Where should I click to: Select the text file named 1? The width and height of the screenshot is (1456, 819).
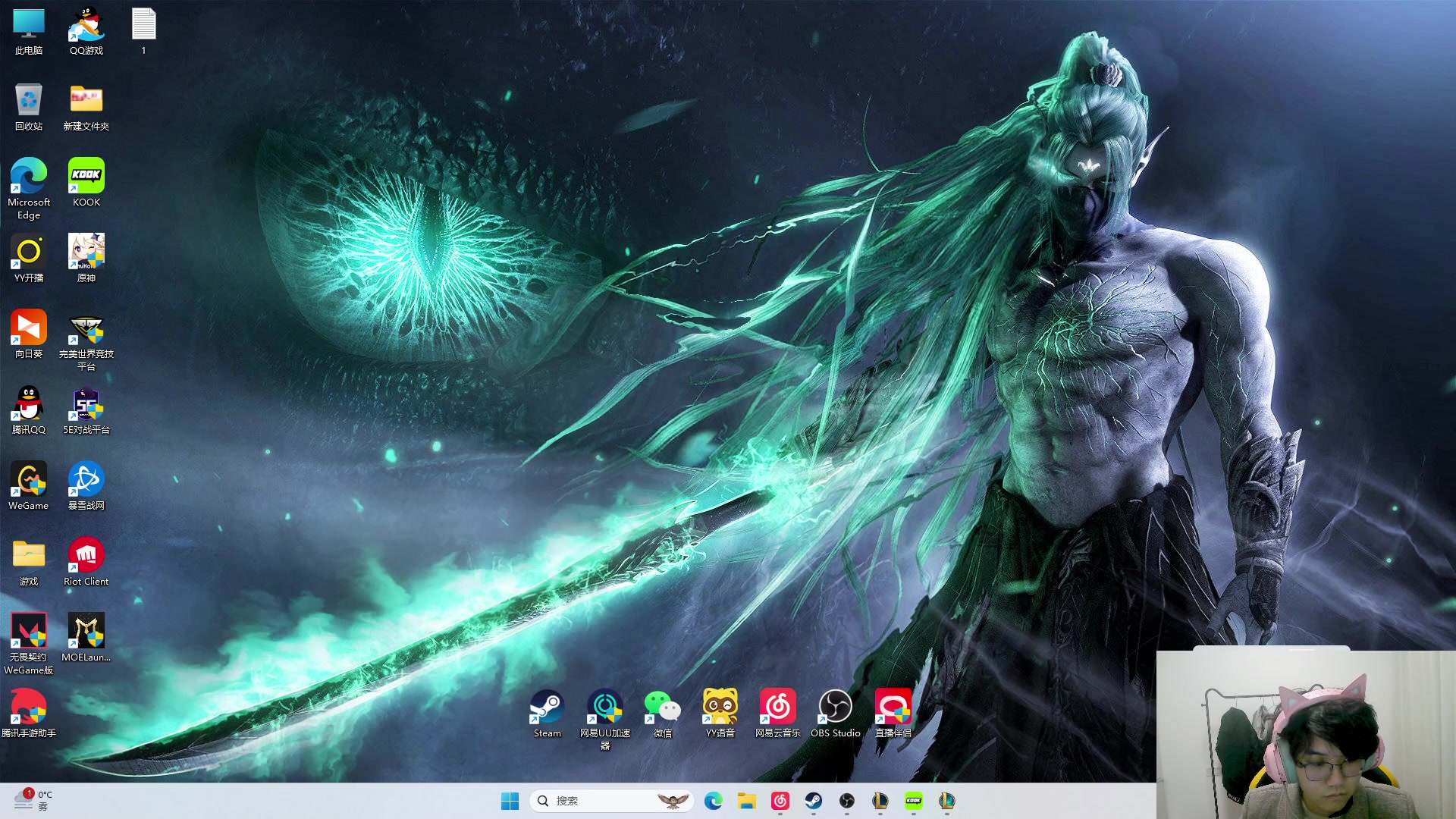tap(143, 25)
